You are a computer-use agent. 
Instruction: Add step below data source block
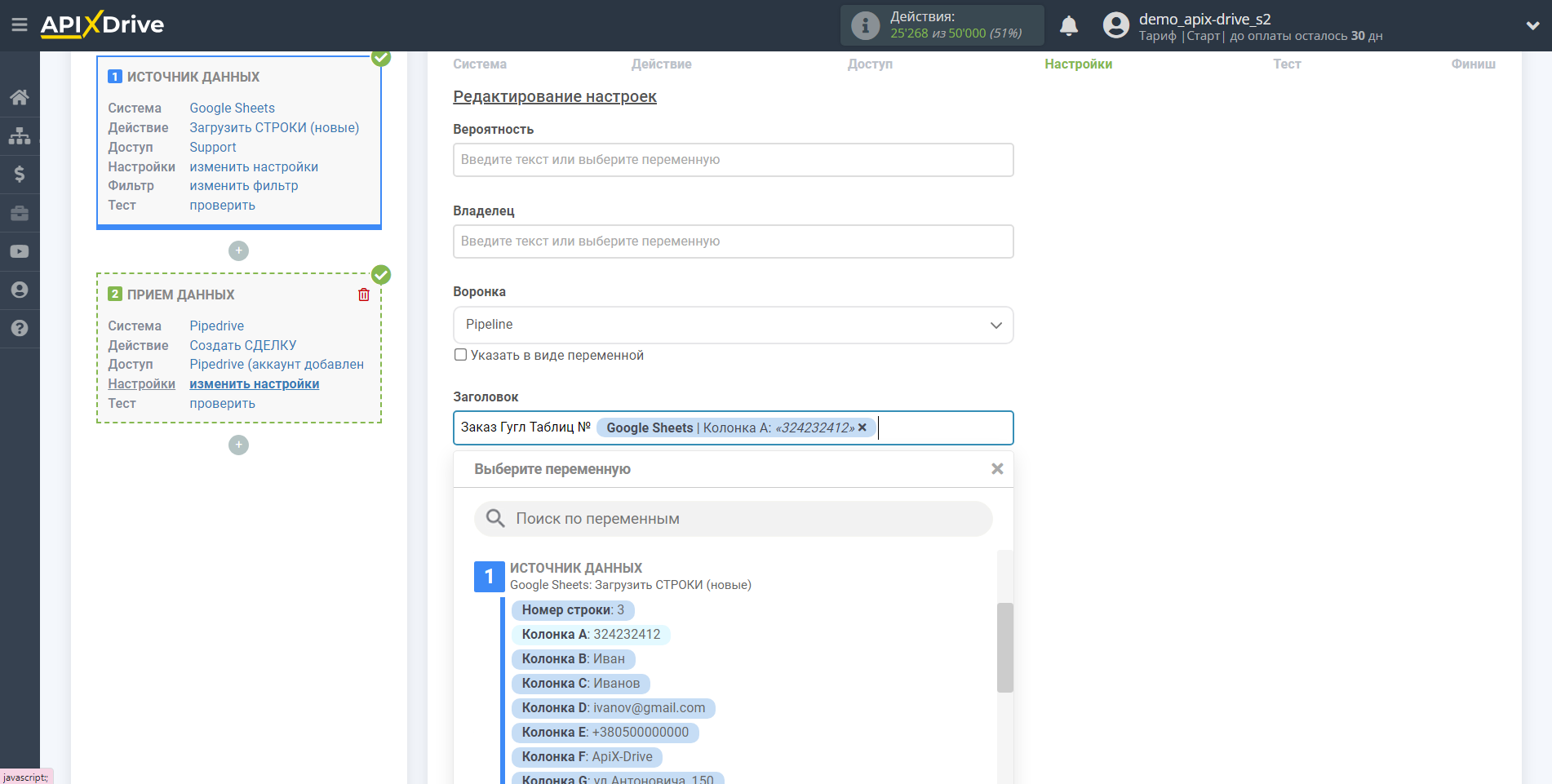(238, 250)
